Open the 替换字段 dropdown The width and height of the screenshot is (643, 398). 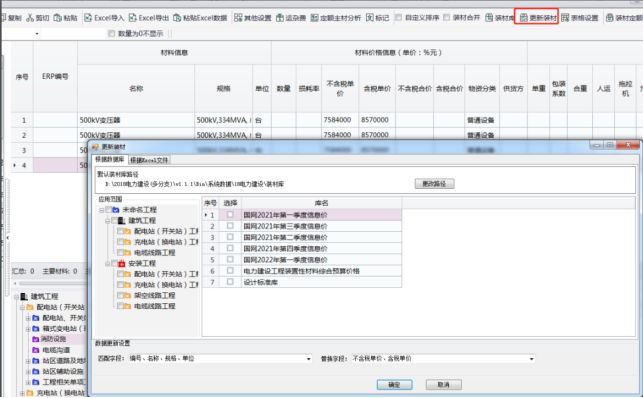click(531, 359)
